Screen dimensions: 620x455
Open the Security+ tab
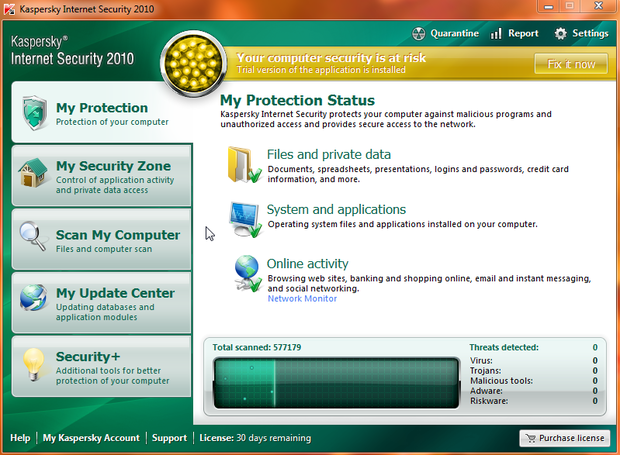point(102,366)
